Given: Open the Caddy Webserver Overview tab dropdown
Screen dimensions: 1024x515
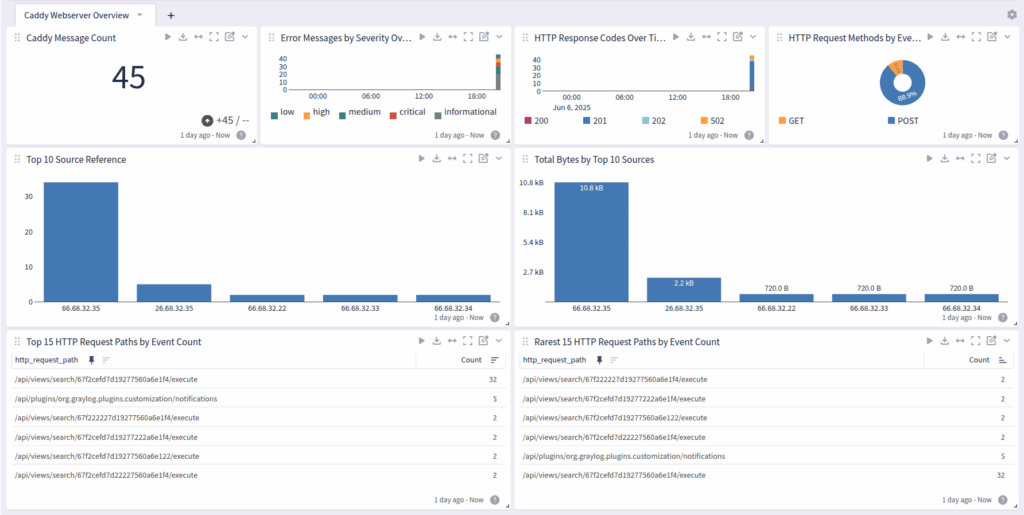Looking at the screenshot, I should 139,15.
